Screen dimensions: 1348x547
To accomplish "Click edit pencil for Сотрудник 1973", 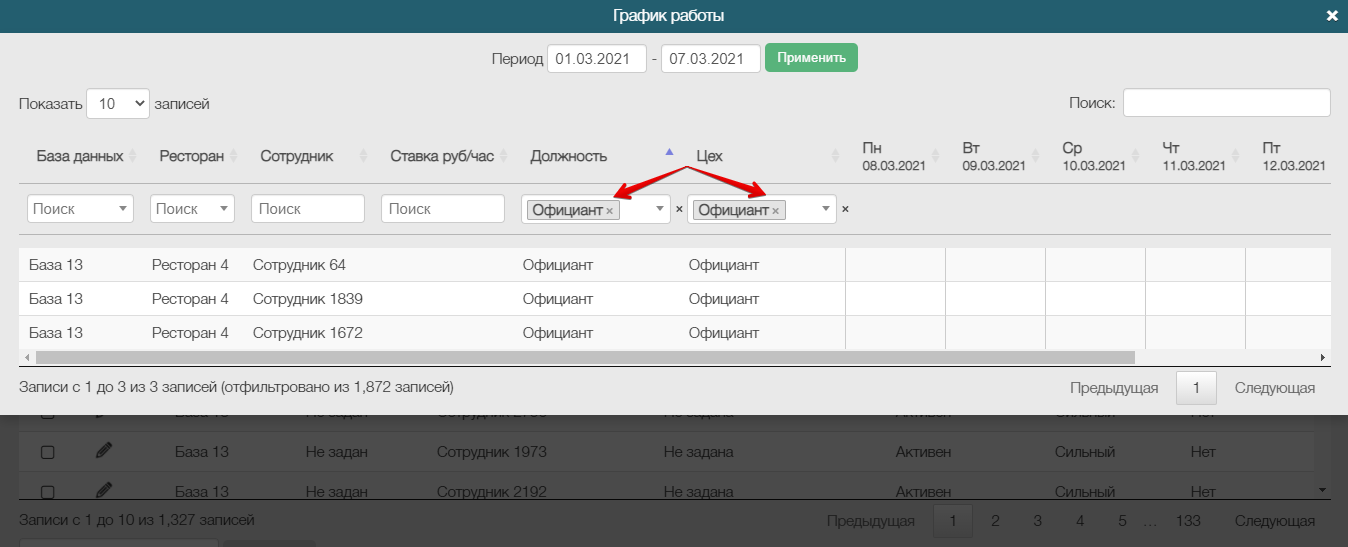I will (104, 451).
